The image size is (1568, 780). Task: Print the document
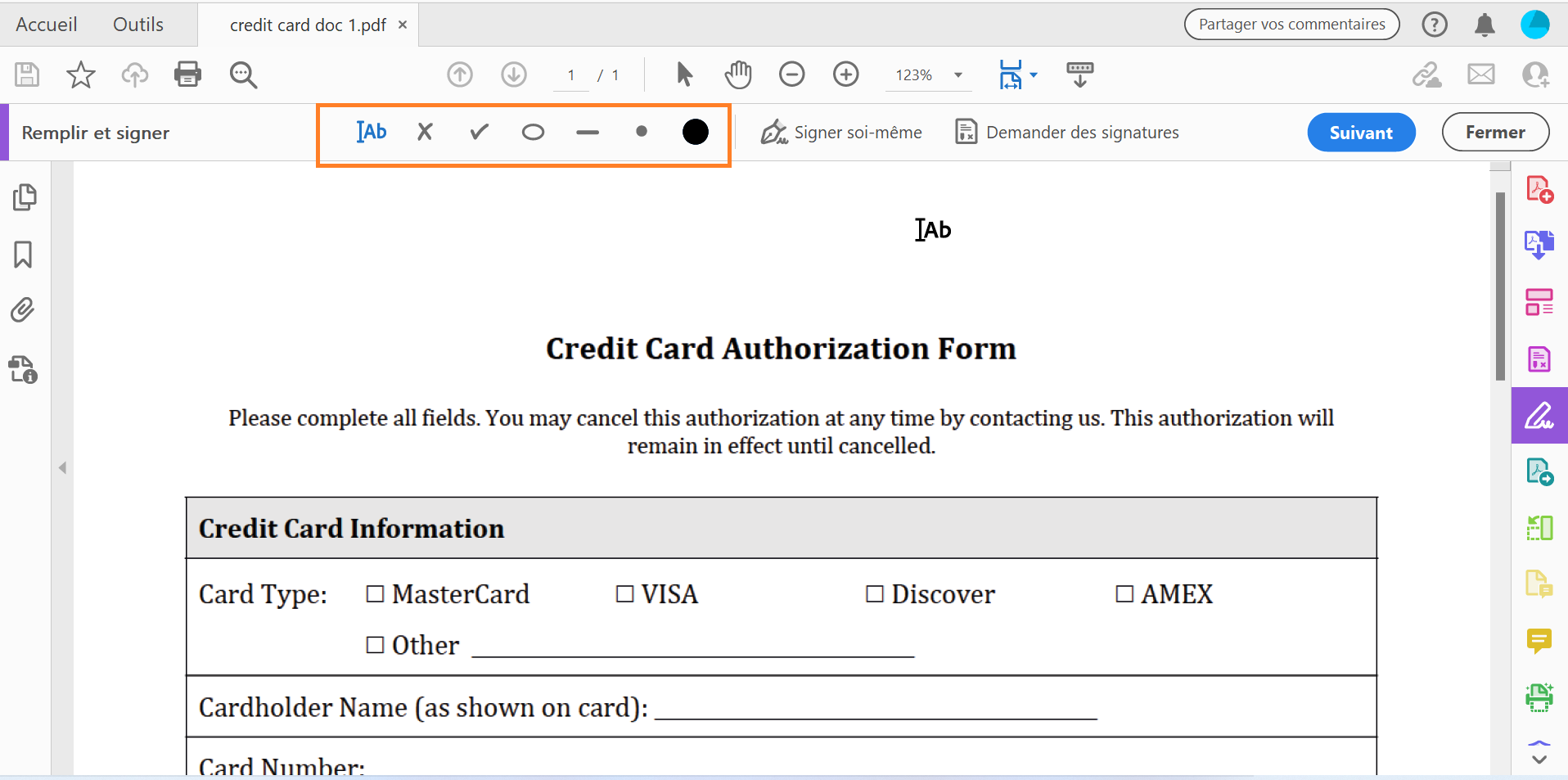(187, 74)
